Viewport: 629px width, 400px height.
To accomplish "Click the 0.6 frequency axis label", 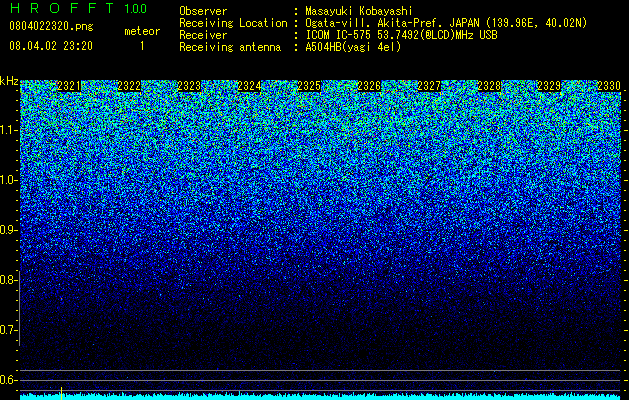I will pos(9,380).
